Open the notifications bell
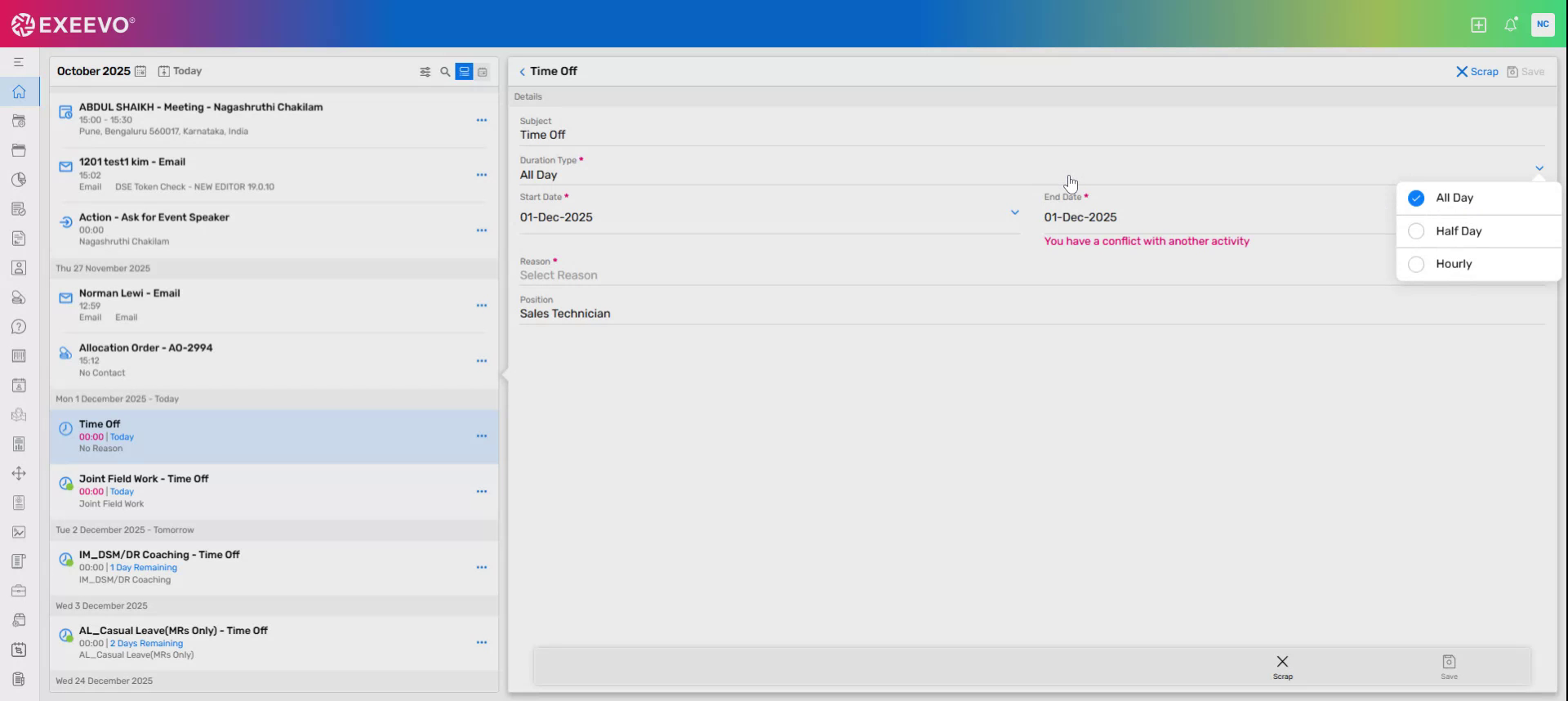 coord(1511,25)
